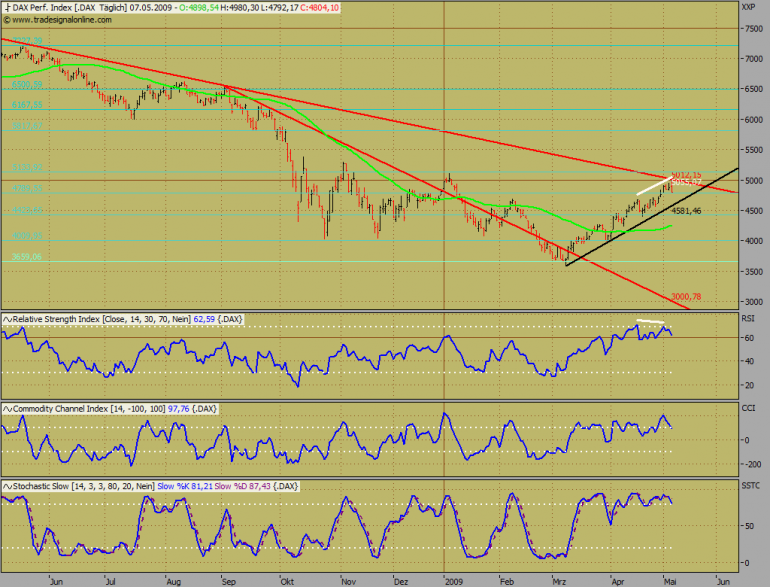The image size is (770, 587).
Task: Click the indicator icon before Commodity Channel Index
Action: (7, 409)
